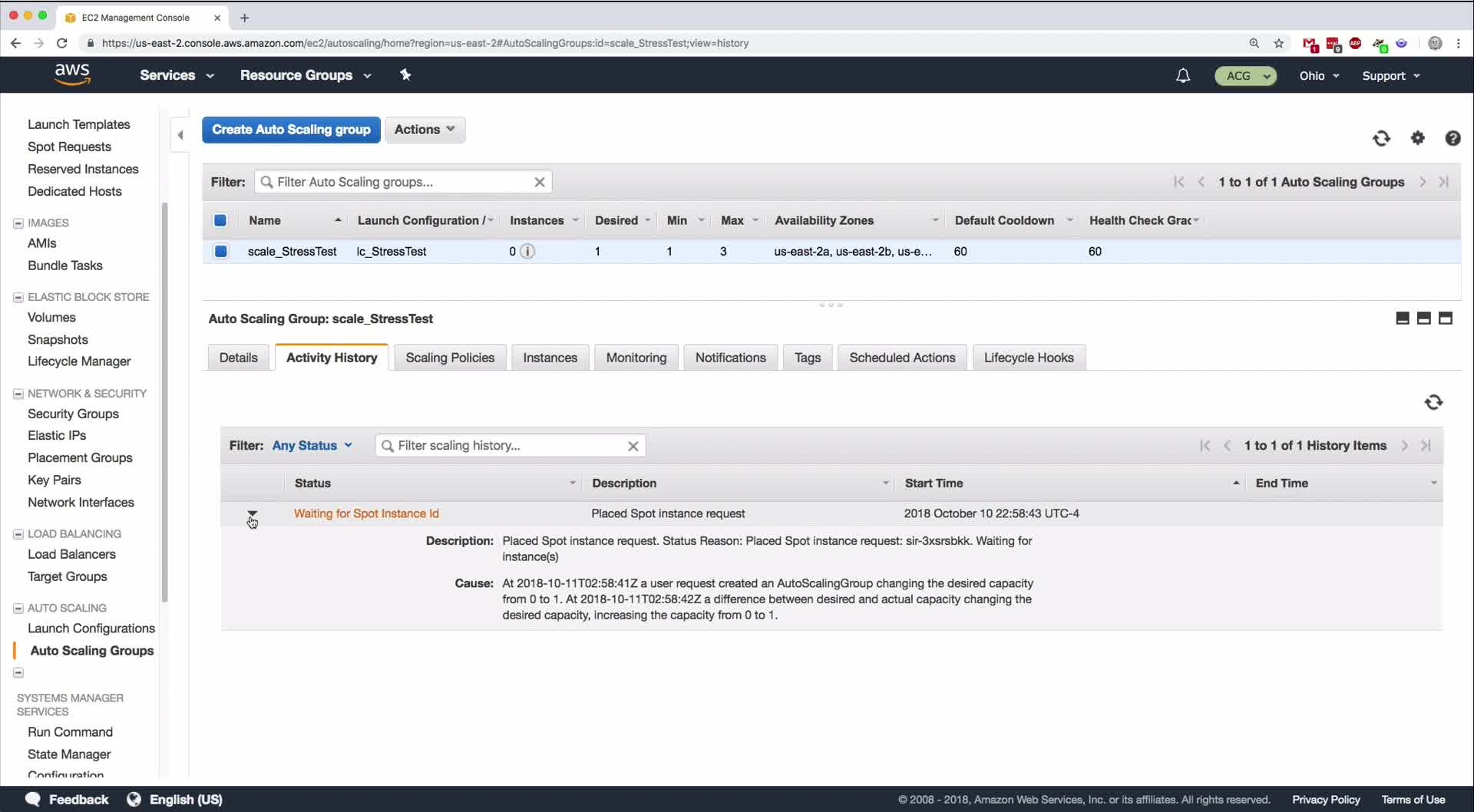Go to last page of Auto Scaling Groups
Viewport: 1474px width, 812px height.
(x=1444, y=182)
